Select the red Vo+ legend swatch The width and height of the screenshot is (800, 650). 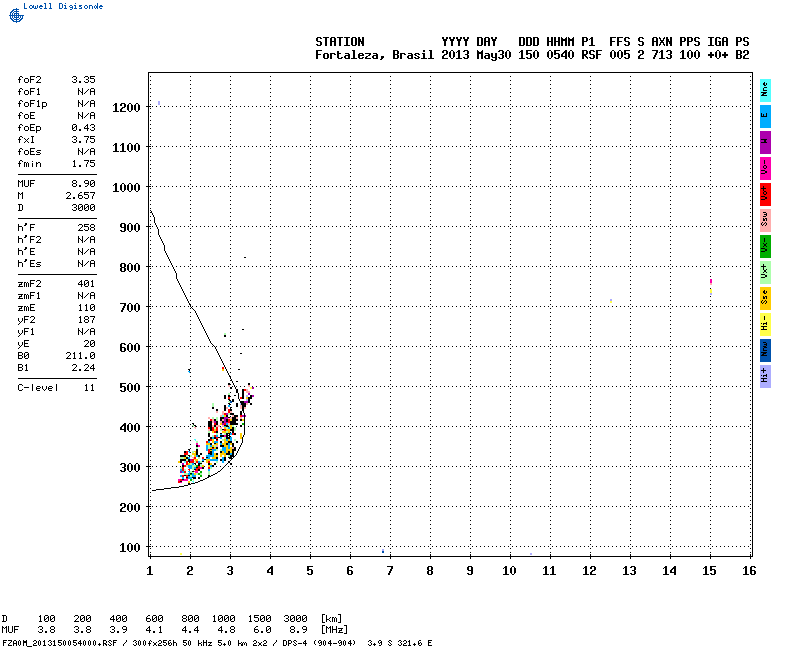765,194
